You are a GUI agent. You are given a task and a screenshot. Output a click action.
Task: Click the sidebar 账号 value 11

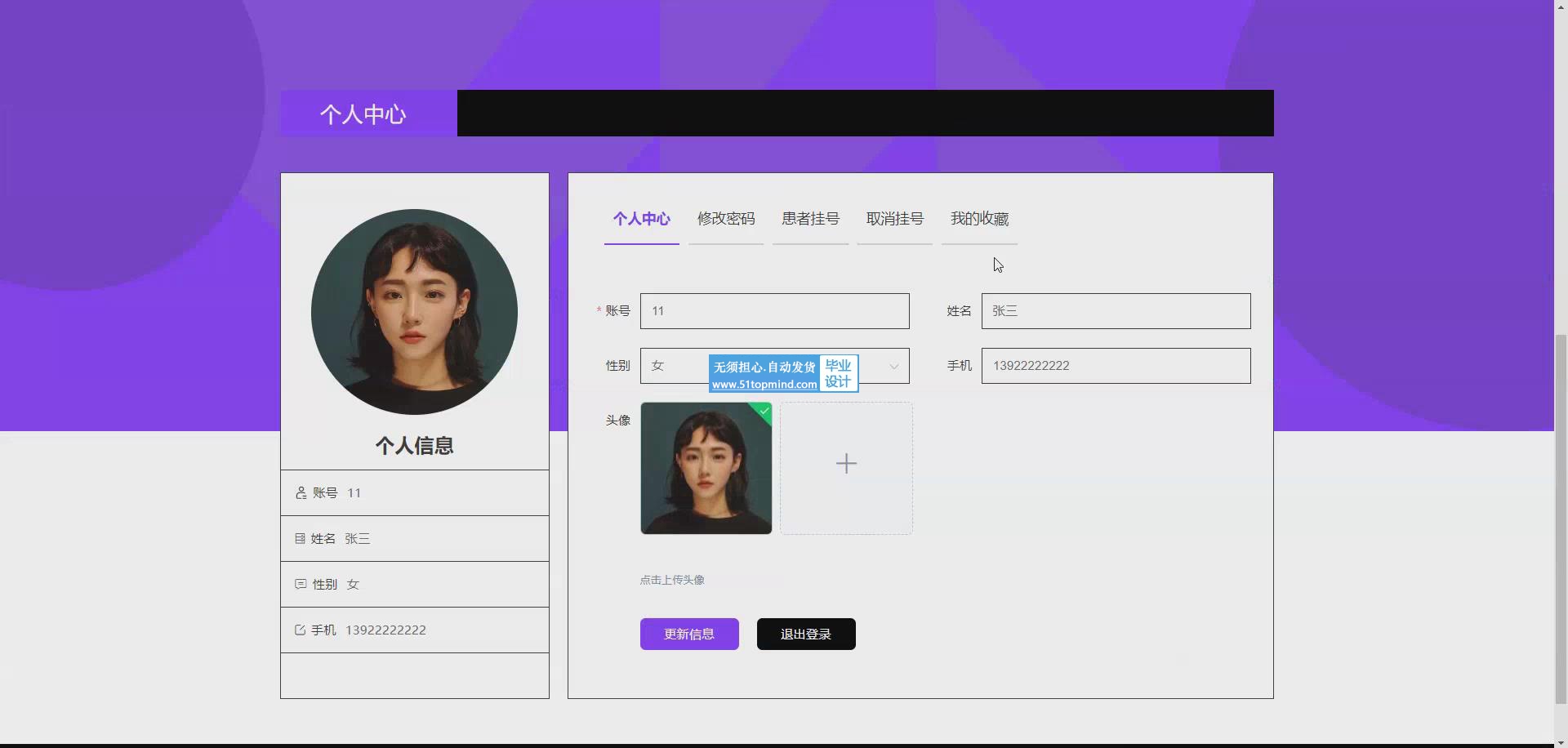coord(354,492)
